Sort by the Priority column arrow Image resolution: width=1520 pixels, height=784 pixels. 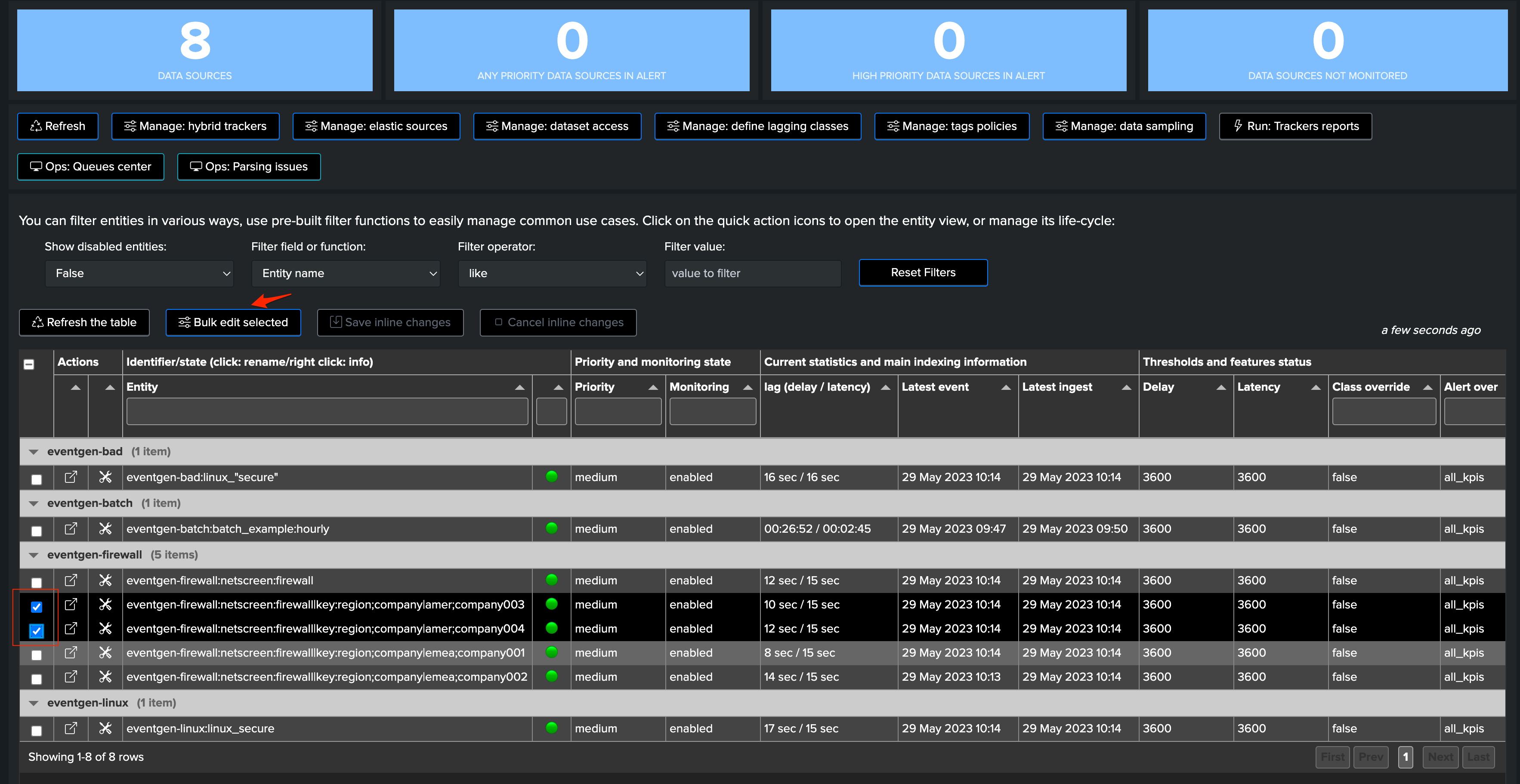pos(652,388)
